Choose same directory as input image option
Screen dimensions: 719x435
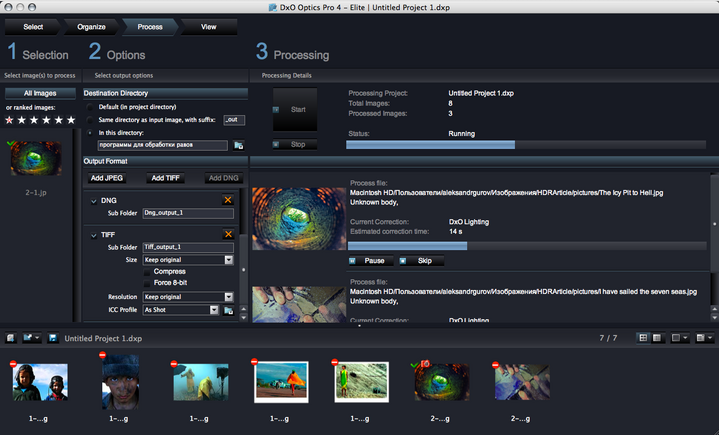pos(91,119)
